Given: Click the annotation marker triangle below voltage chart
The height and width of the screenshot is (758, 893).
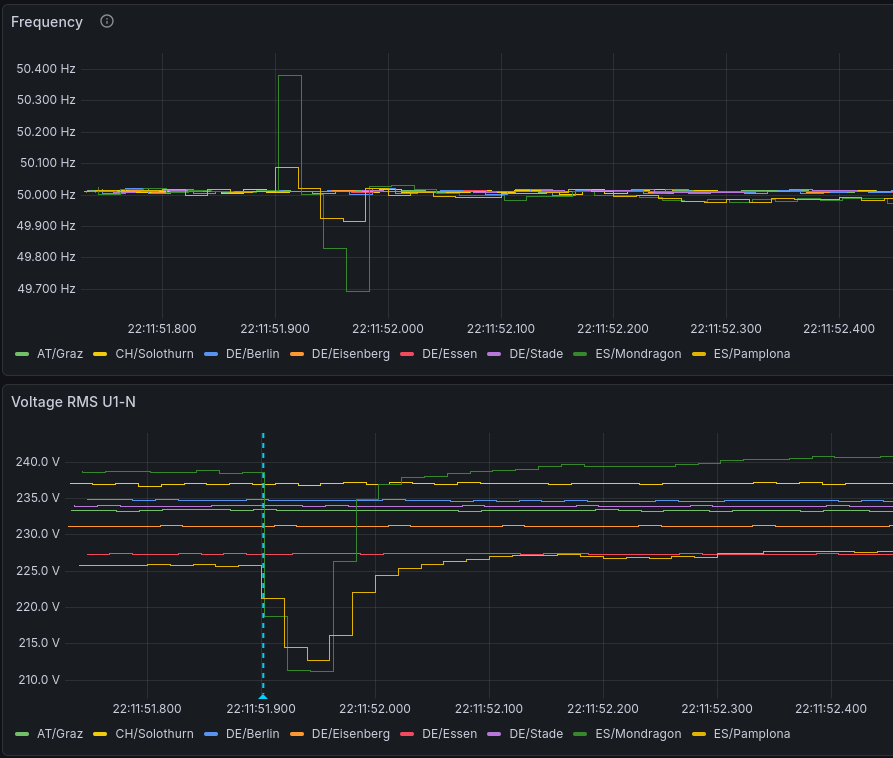Looking at the screenshot, I should (263, 696).
